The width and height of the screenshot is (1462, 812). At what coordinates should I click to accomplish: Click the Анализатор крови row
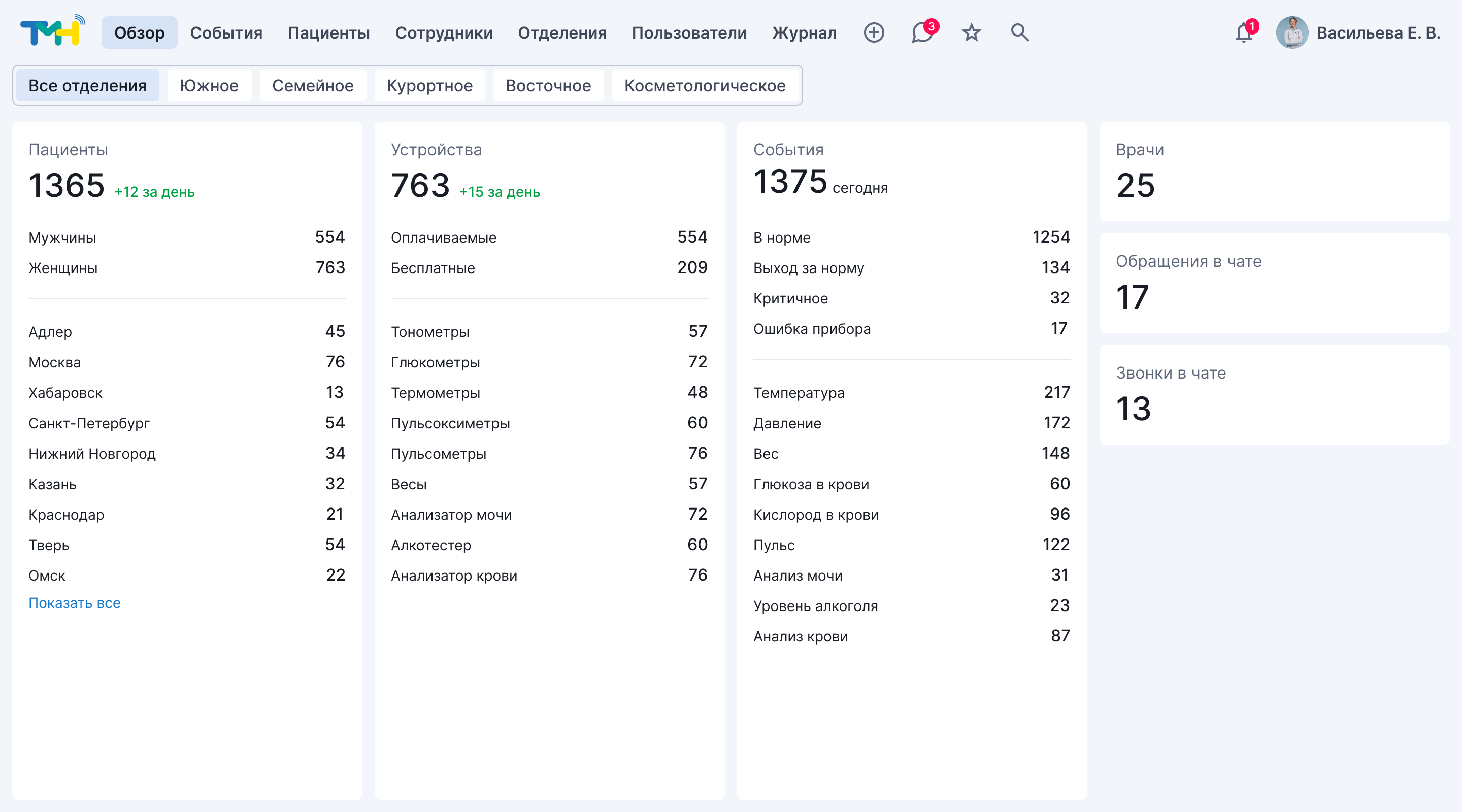click(x=549, y=576)
